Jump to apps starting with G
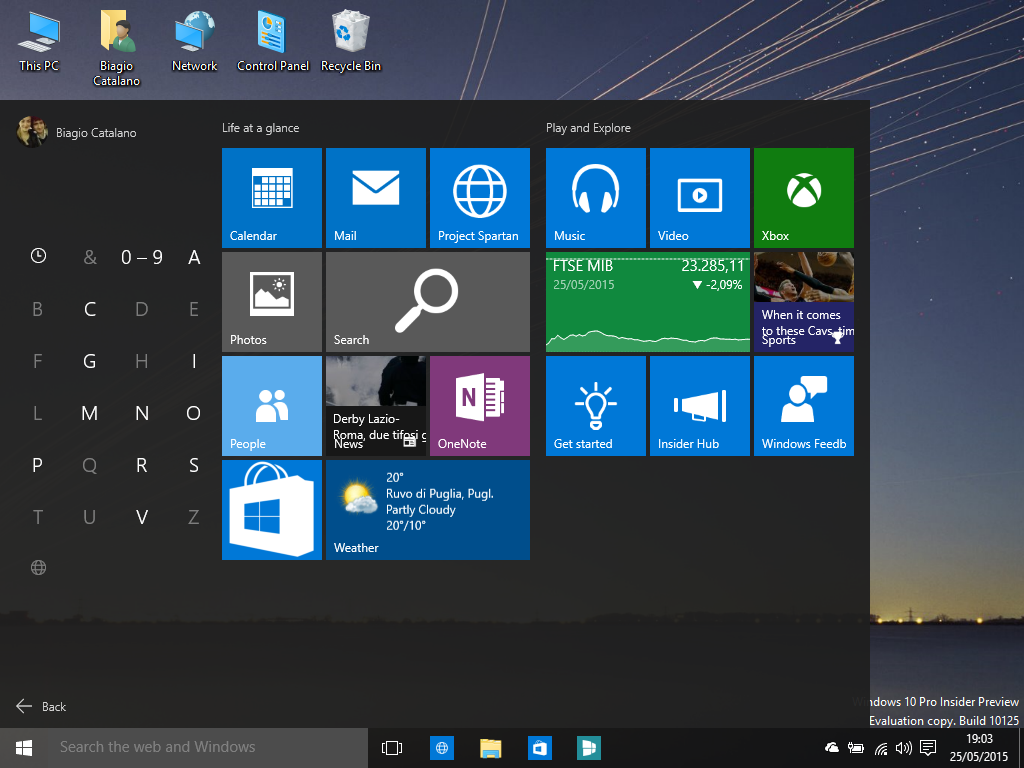 90,361
